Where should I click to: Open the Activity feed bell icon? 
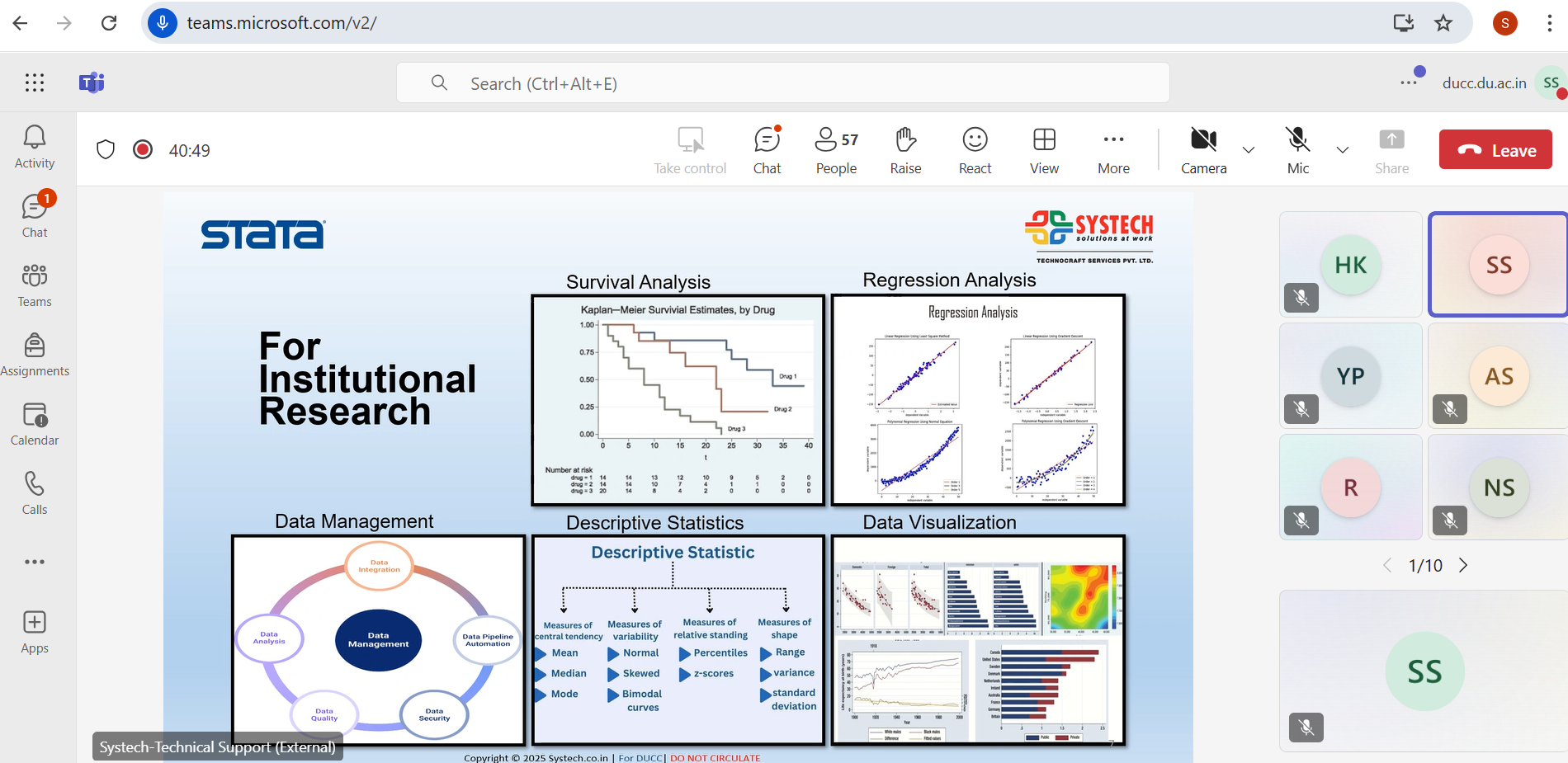tap(35, 147)
